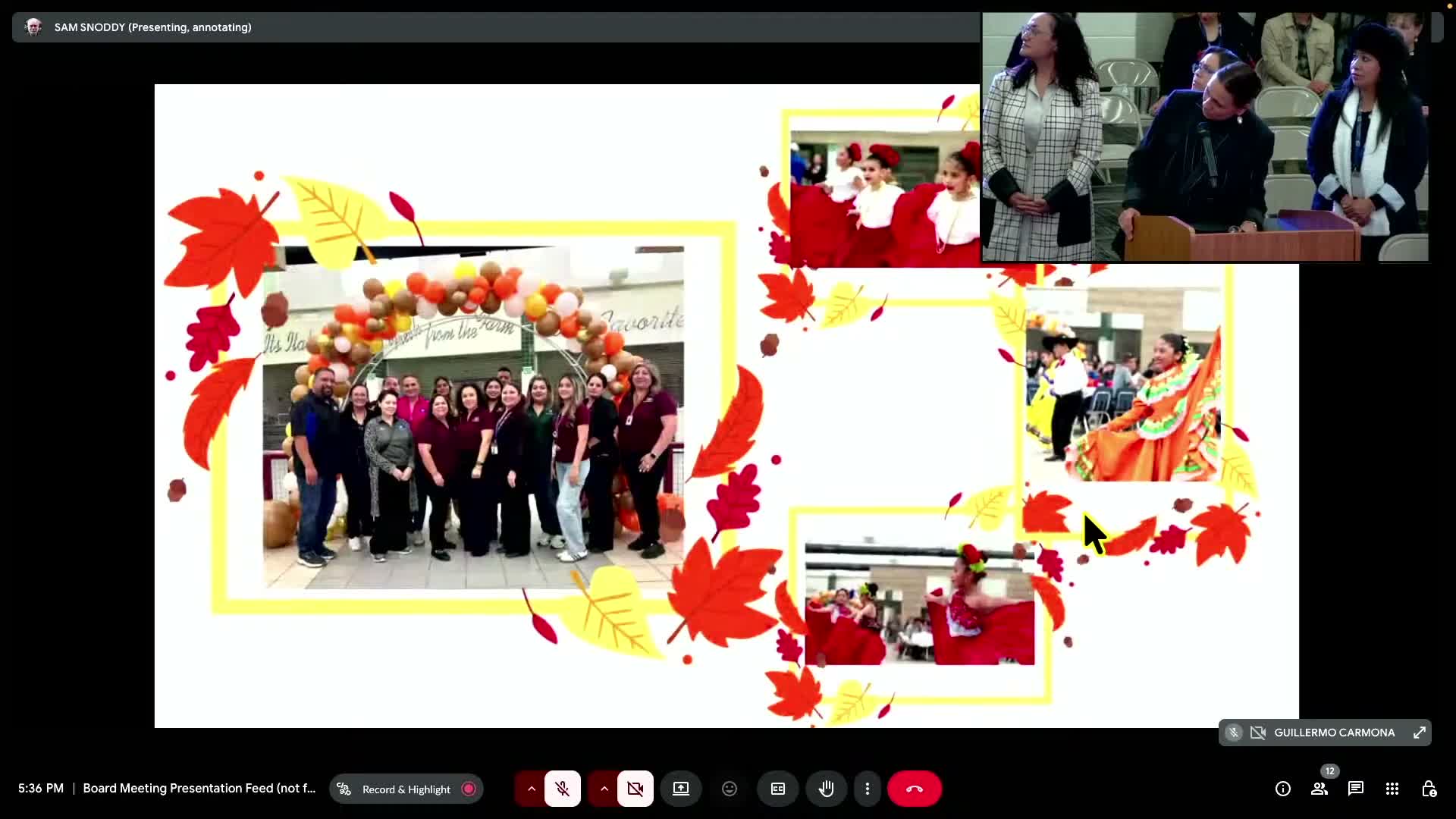Screen dimensions: 1456x819
Task: Expand audio settings chevron
Action: pyautogui.click(x=531, y=789)
